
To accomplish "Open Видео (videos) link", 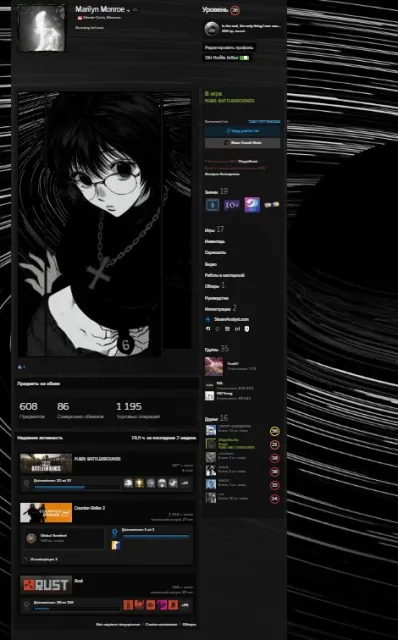I will [211, 264].
